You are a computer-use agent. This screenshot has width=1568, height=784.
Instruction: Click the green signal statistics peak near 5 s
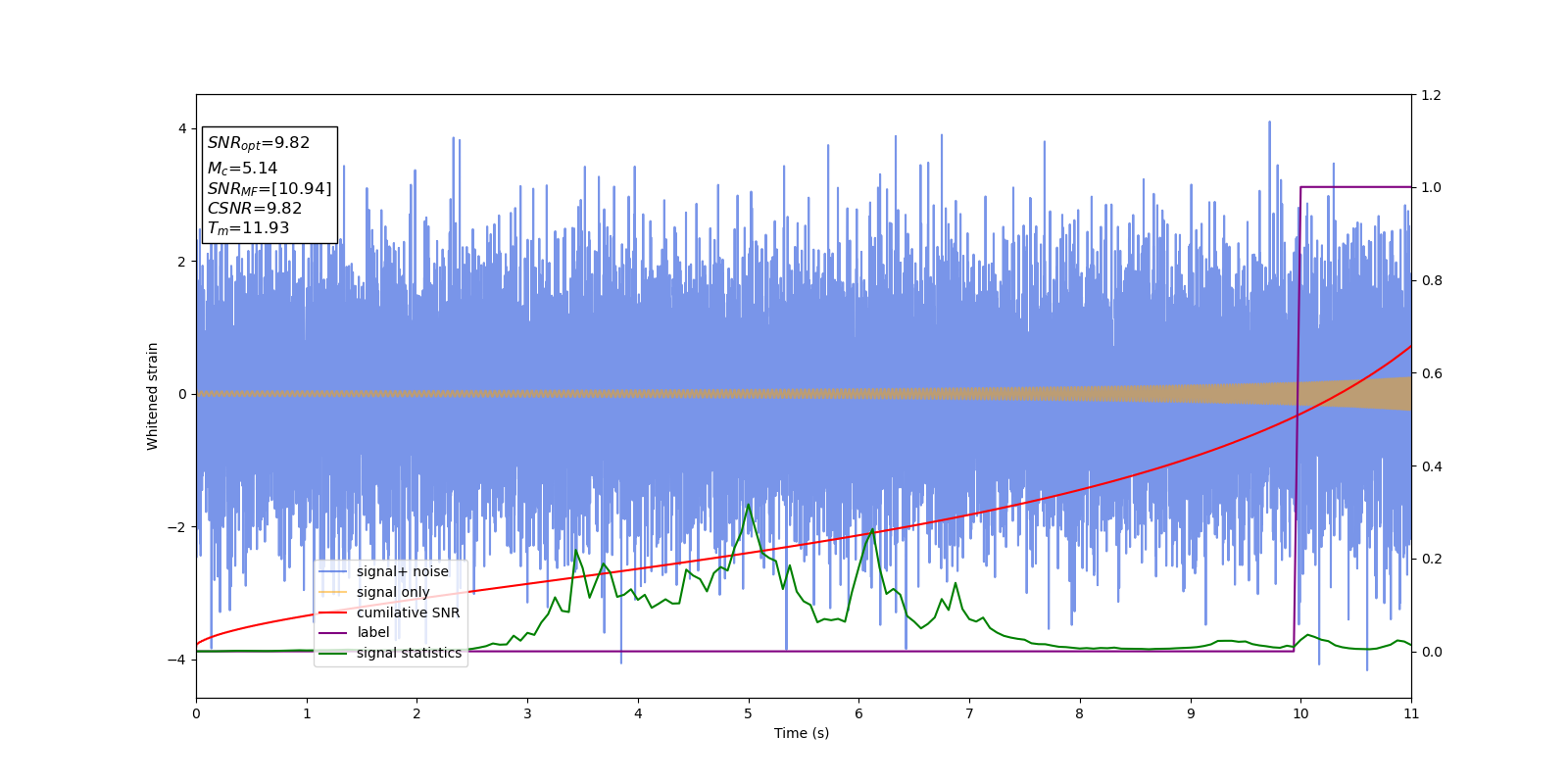point(749,505)
